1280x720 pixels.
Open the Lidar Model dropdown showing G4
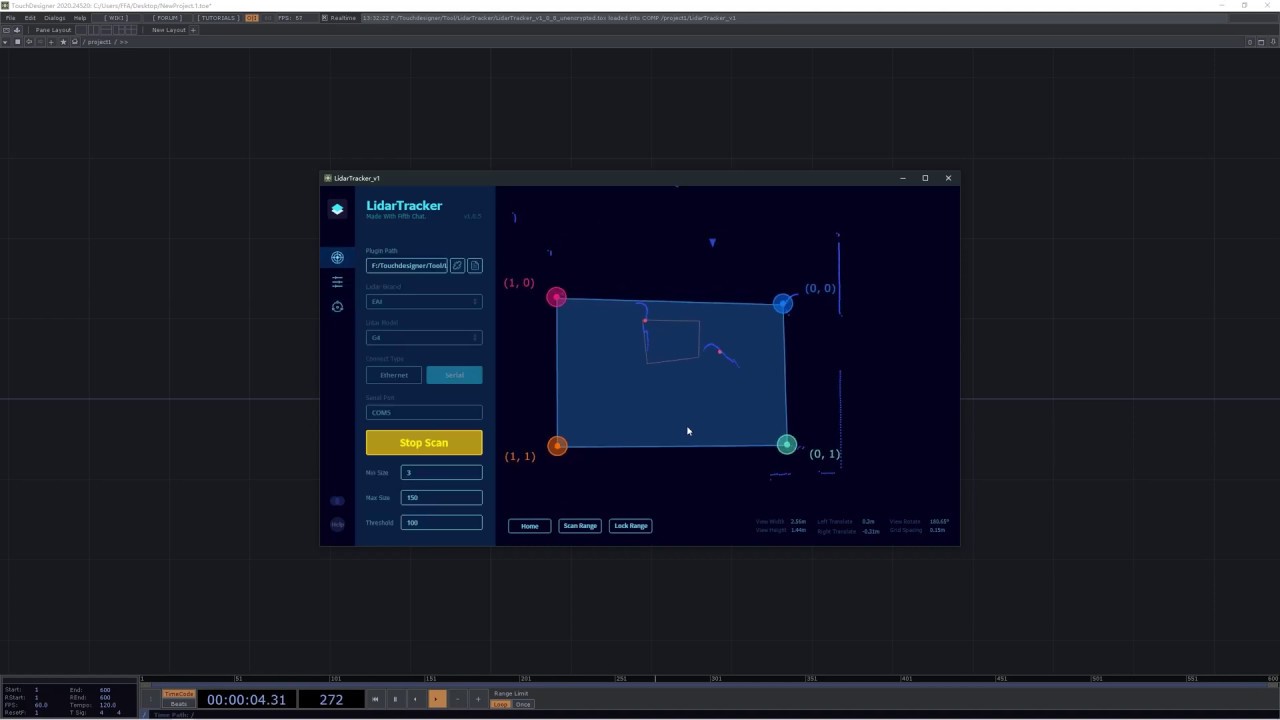tap(424, 337)
